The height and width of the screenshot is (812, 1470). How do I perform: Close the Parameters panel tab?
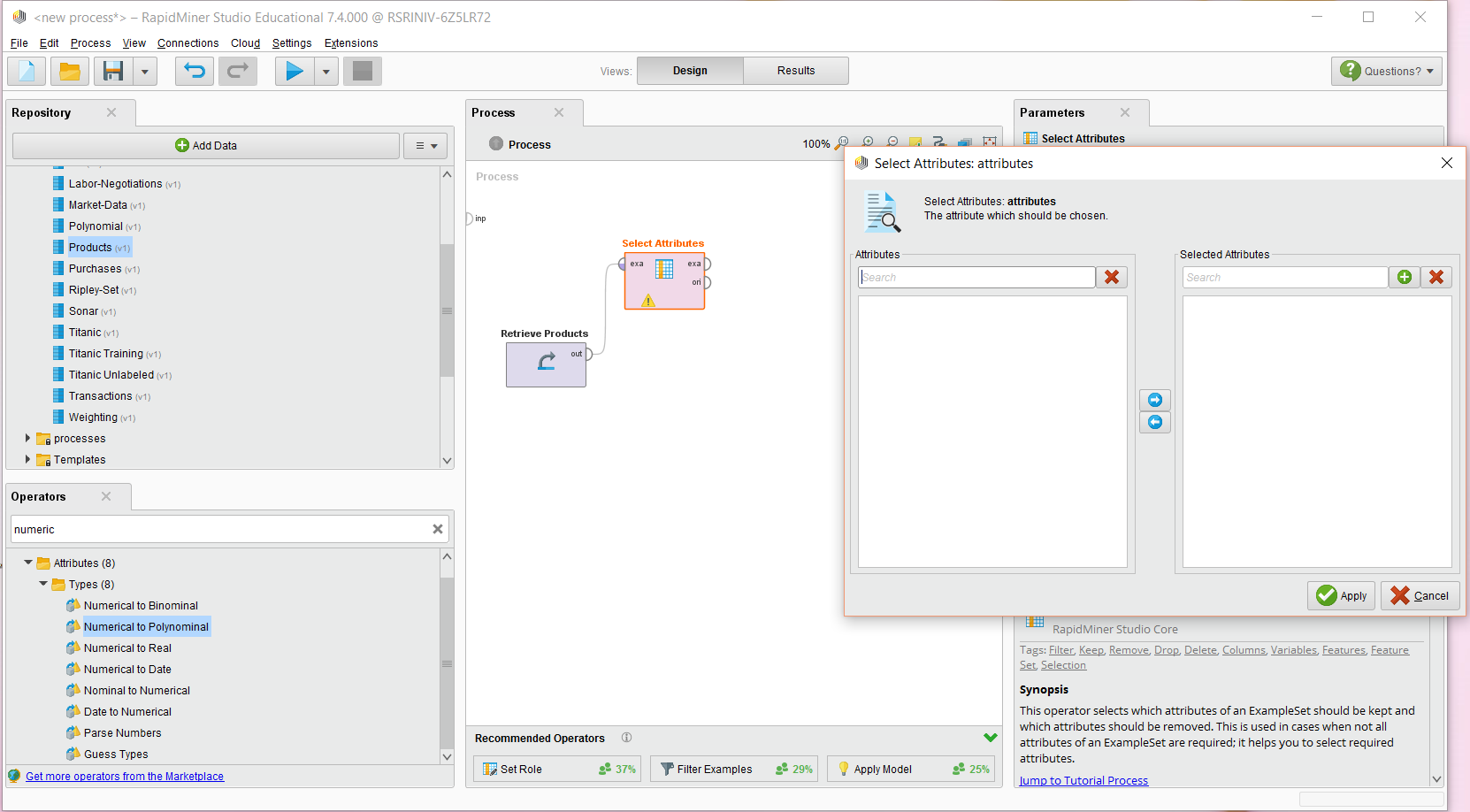tap(1125, 112)
